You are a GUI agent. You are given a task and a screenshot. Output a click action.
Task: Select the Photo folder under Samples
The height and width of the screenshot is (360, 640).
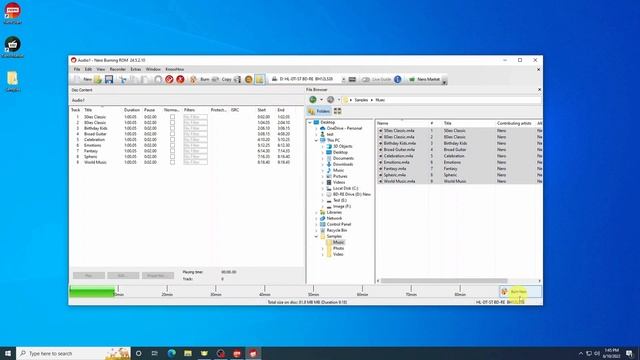click(x=338, y=248)
